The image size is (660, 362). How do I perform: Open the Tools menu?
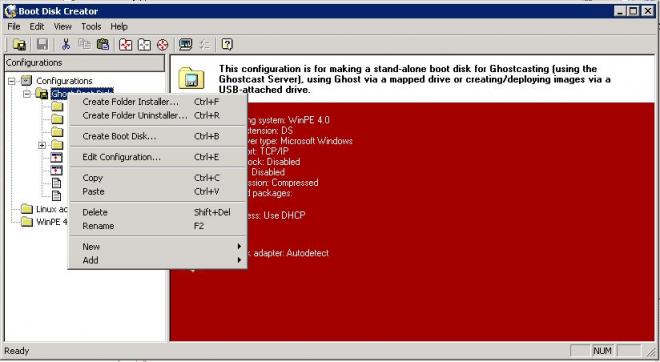click(x=91, y=27)
